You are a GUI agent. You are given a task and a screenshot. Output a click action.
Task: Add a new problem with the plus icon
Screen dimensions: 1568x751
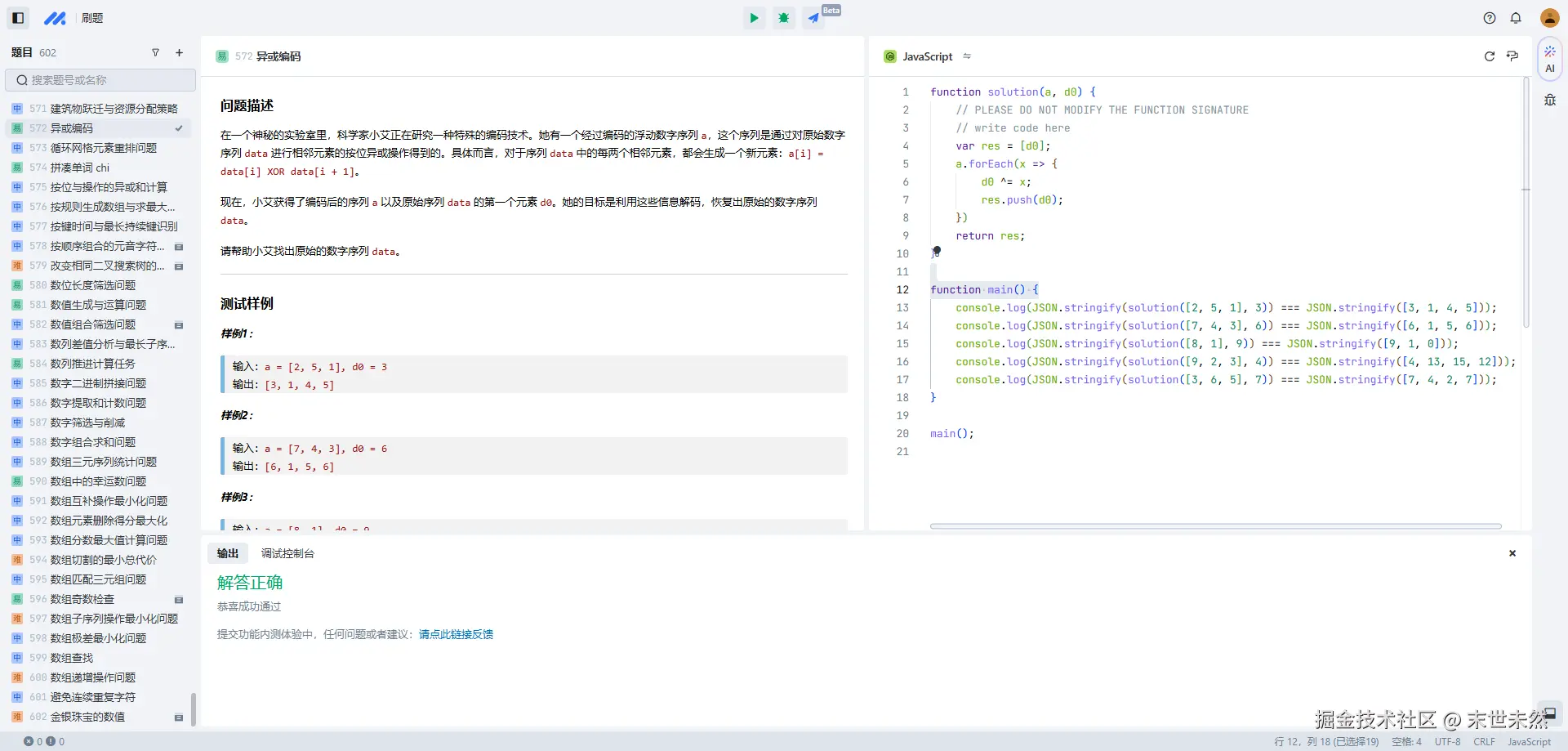tap(179, 53)
